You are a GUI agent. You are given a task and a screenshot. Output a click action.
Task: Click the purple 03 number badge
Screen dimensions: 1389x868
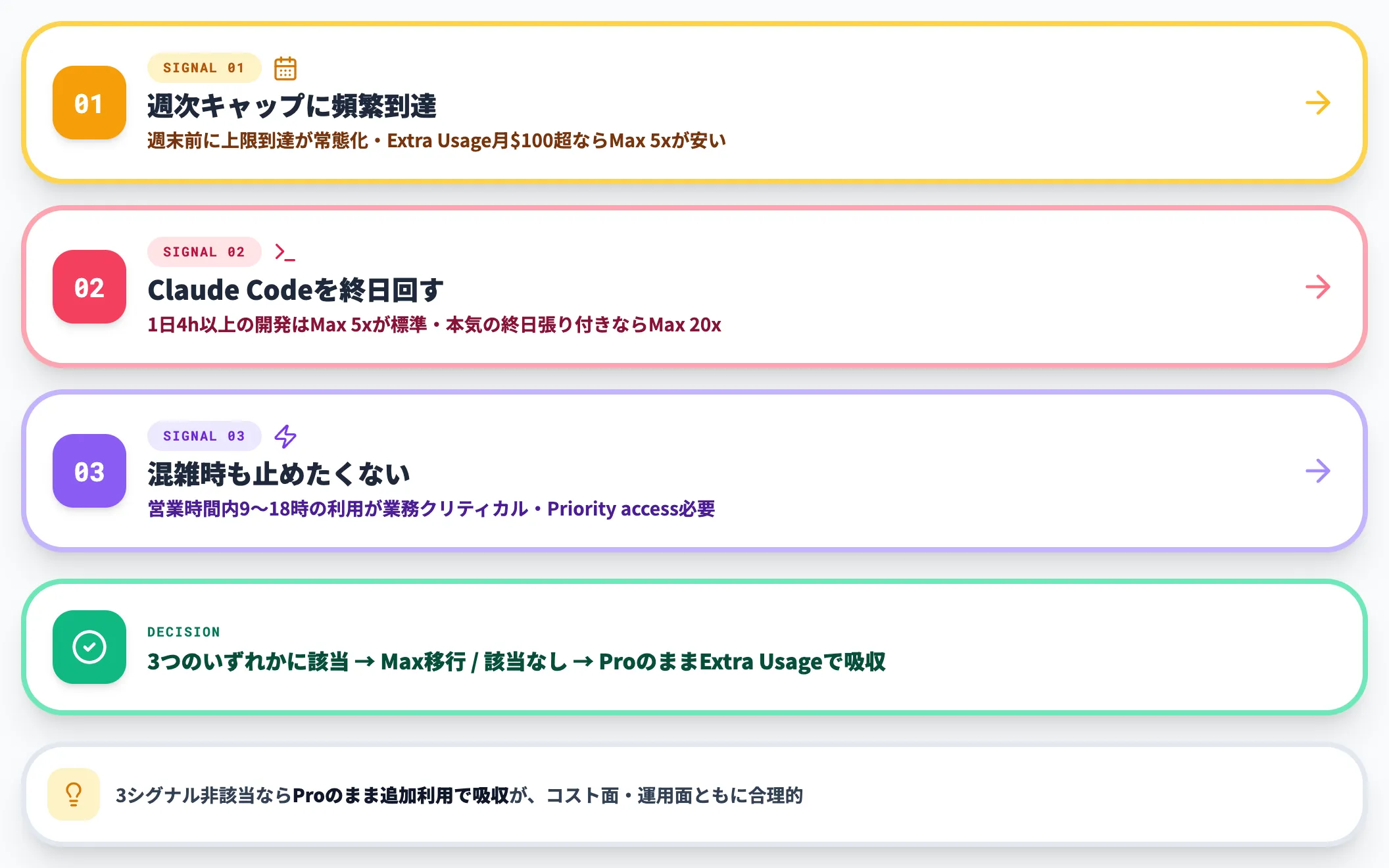click(89, 471)
